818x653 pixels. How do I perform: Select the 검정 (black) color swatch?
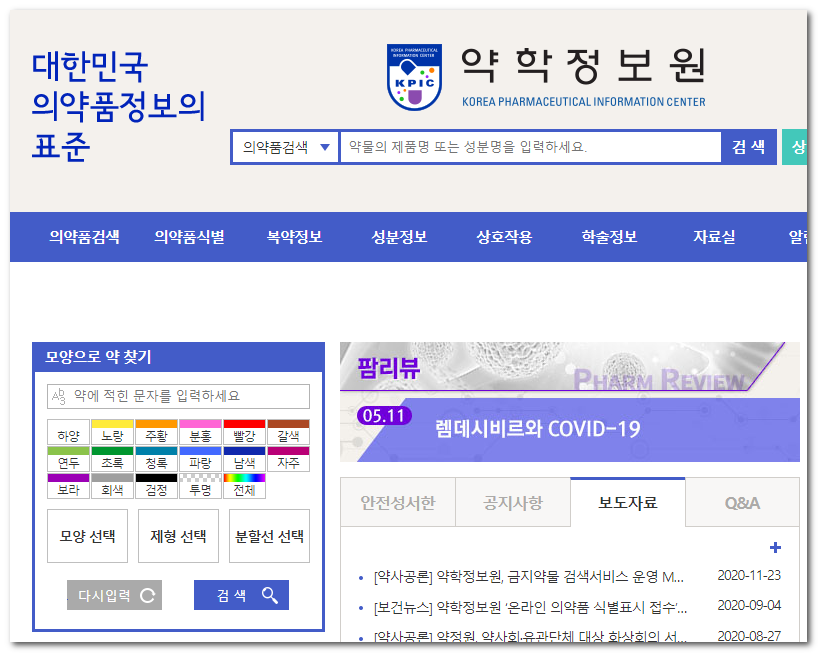157,486
